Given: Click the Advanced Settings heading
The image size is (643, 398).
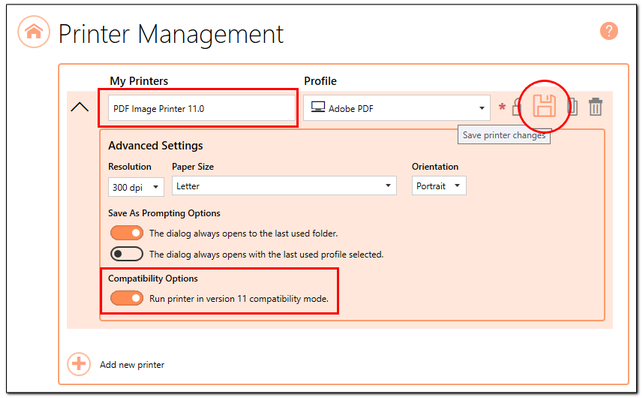Looking at the screenshot, I should (x=155, y=146).
